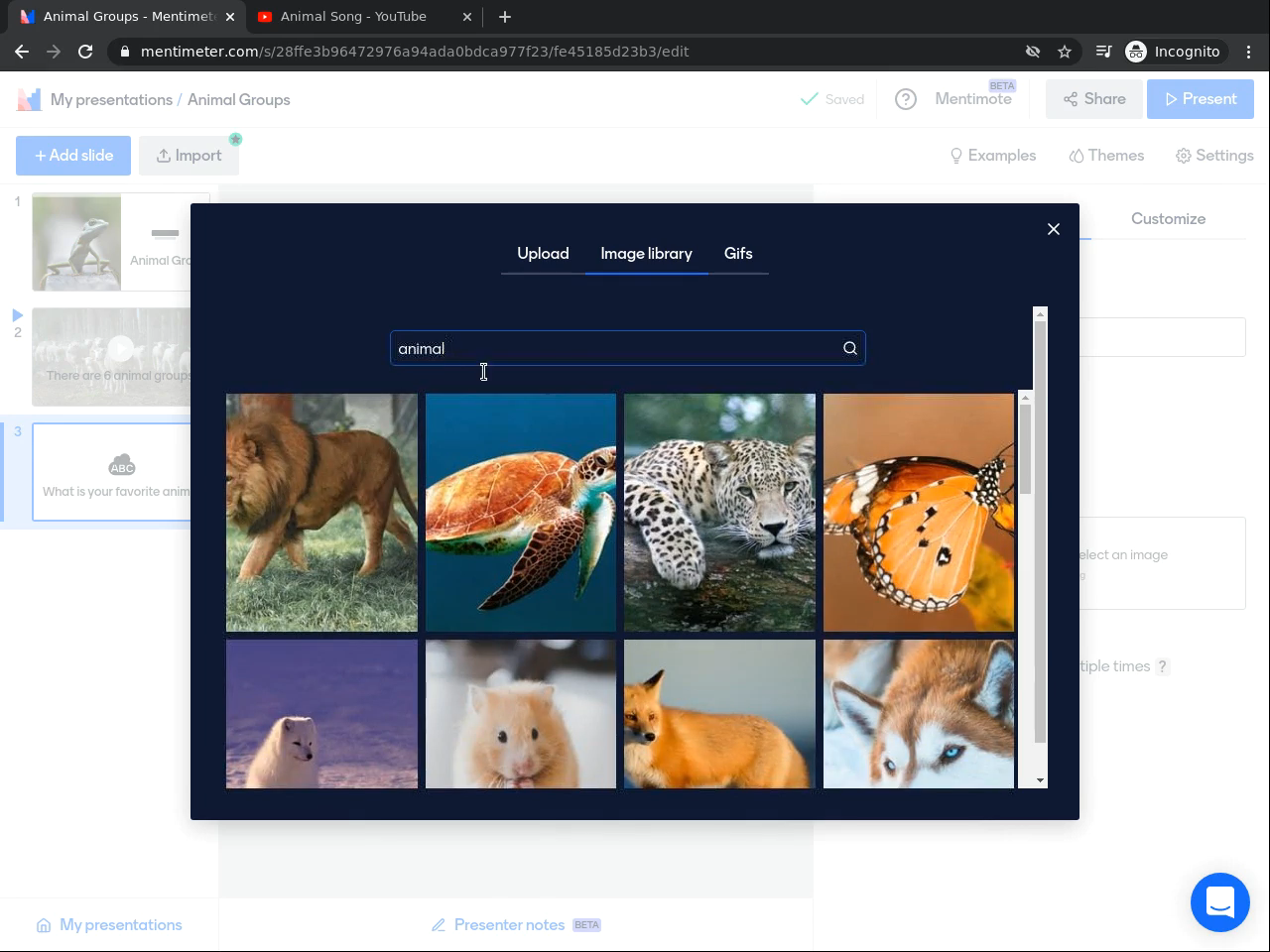Click the Share button
Image resolution: width=1270 pixels, height=952 pixels.
[1093, 99]
